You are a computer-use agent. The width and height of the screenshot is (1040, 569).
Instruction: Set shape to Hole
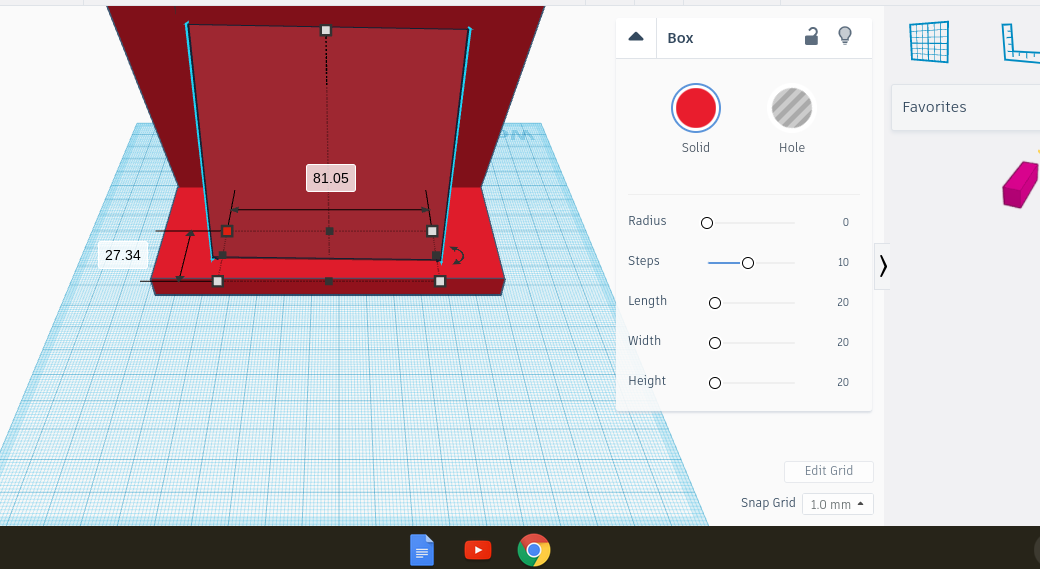pos(792,108)
